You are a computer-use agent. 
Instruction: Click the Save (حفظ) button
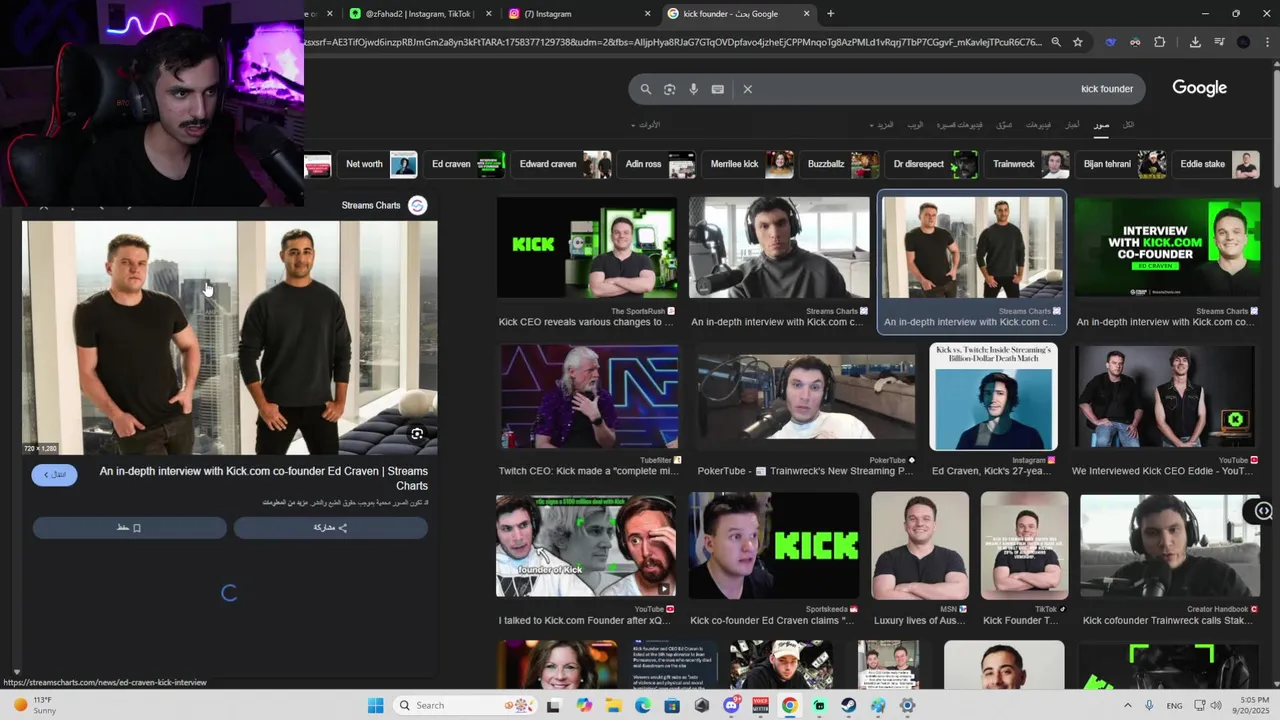(130, 528)
